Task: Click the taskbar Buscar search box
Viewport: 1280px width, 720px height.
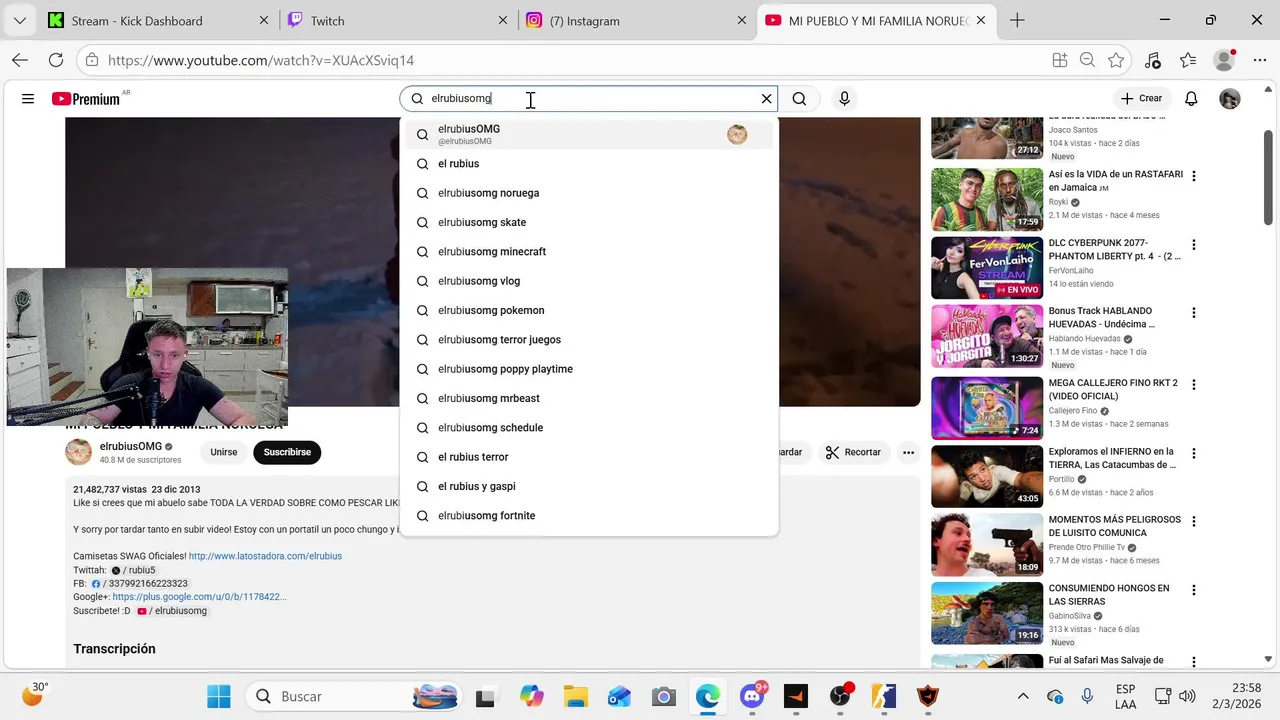Action: 354,696
